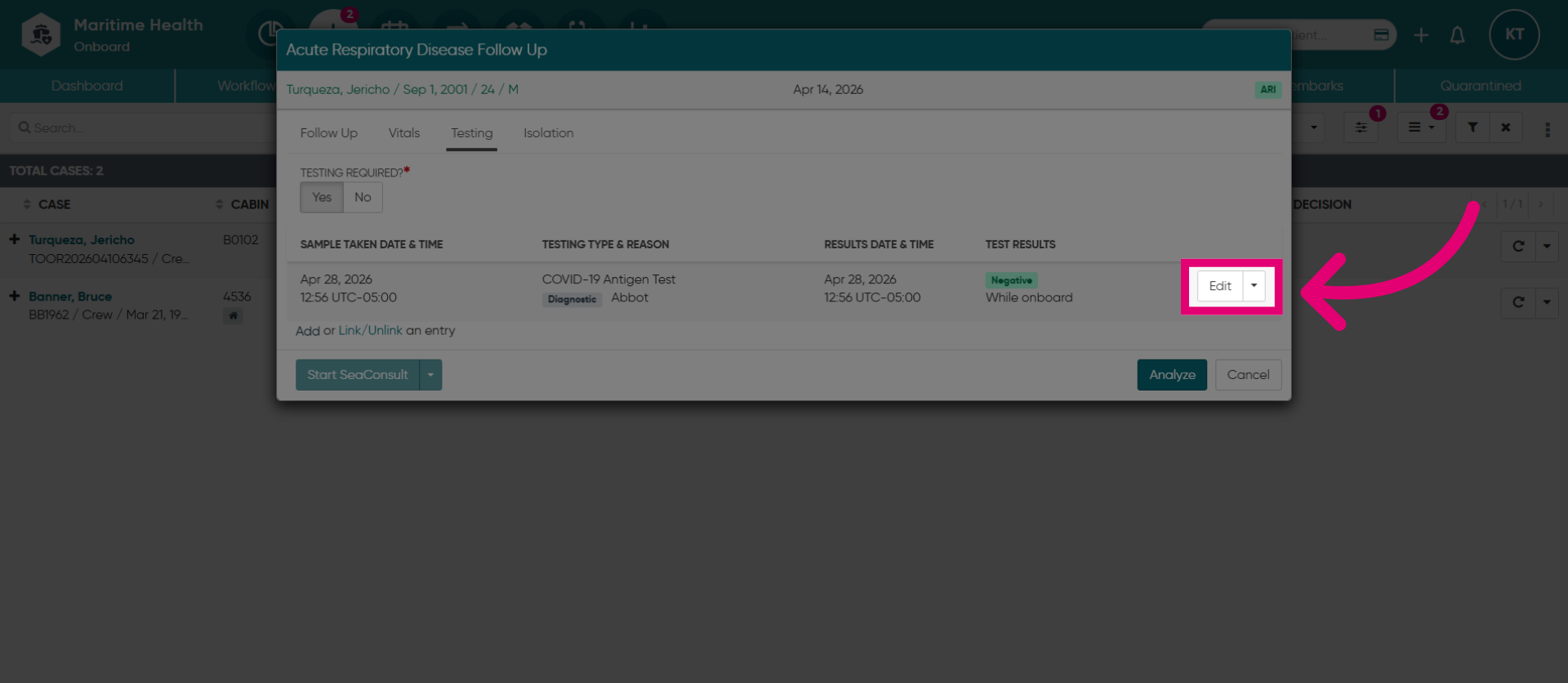The image size is (1568, 683).
Task: Go to next page chevron
Action: coord(1540,204)
